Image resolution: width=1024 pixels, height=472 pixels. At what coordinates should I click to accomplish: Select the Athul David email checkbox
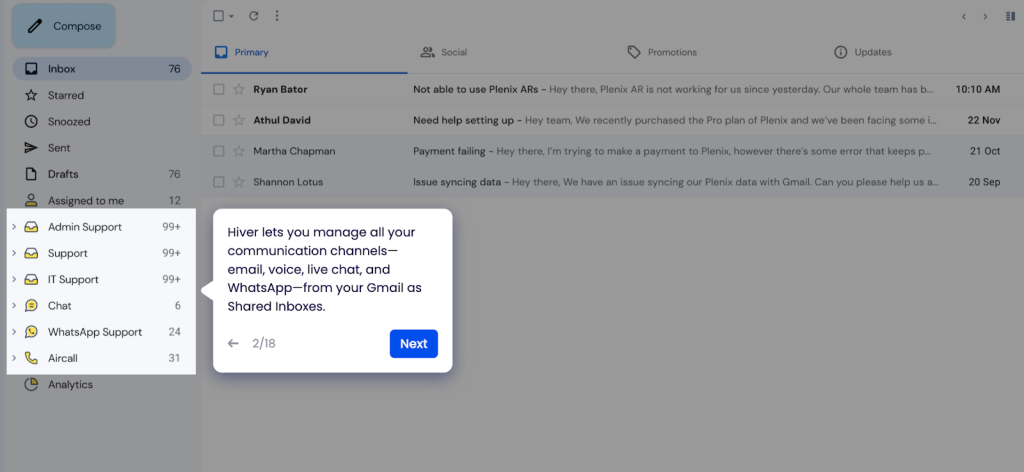tap(219, 120)
